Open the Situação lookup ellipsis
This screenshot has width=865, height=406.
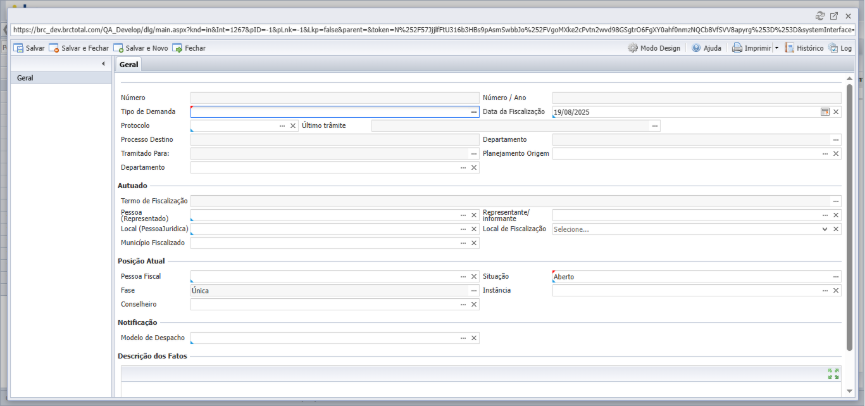click(x=836, y=276)
